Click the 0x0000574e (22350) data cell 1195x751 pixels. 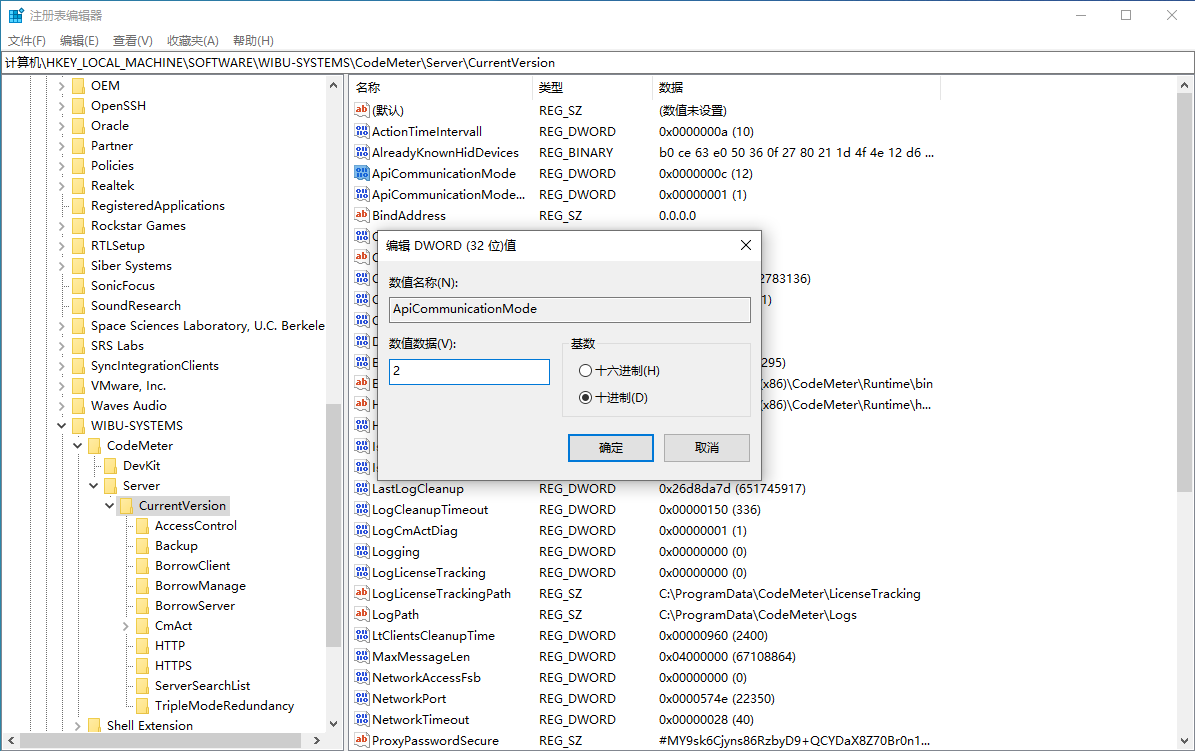point(716,698)
